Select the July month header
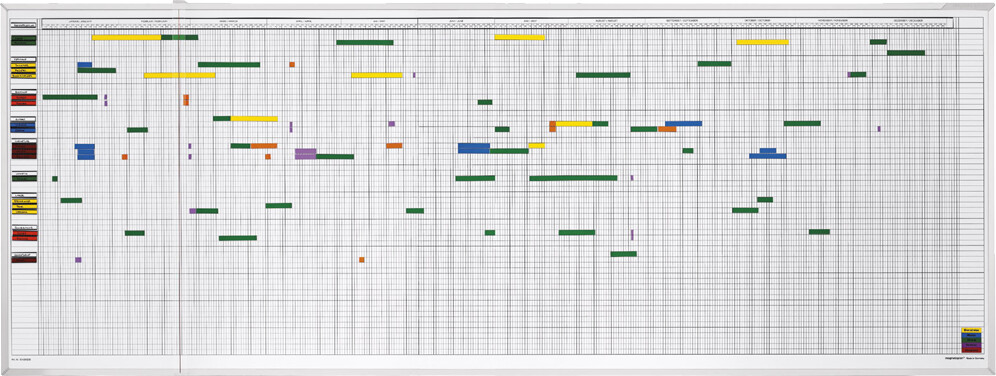The height and width of the screenshot is (376, 996). click(530, 21)
